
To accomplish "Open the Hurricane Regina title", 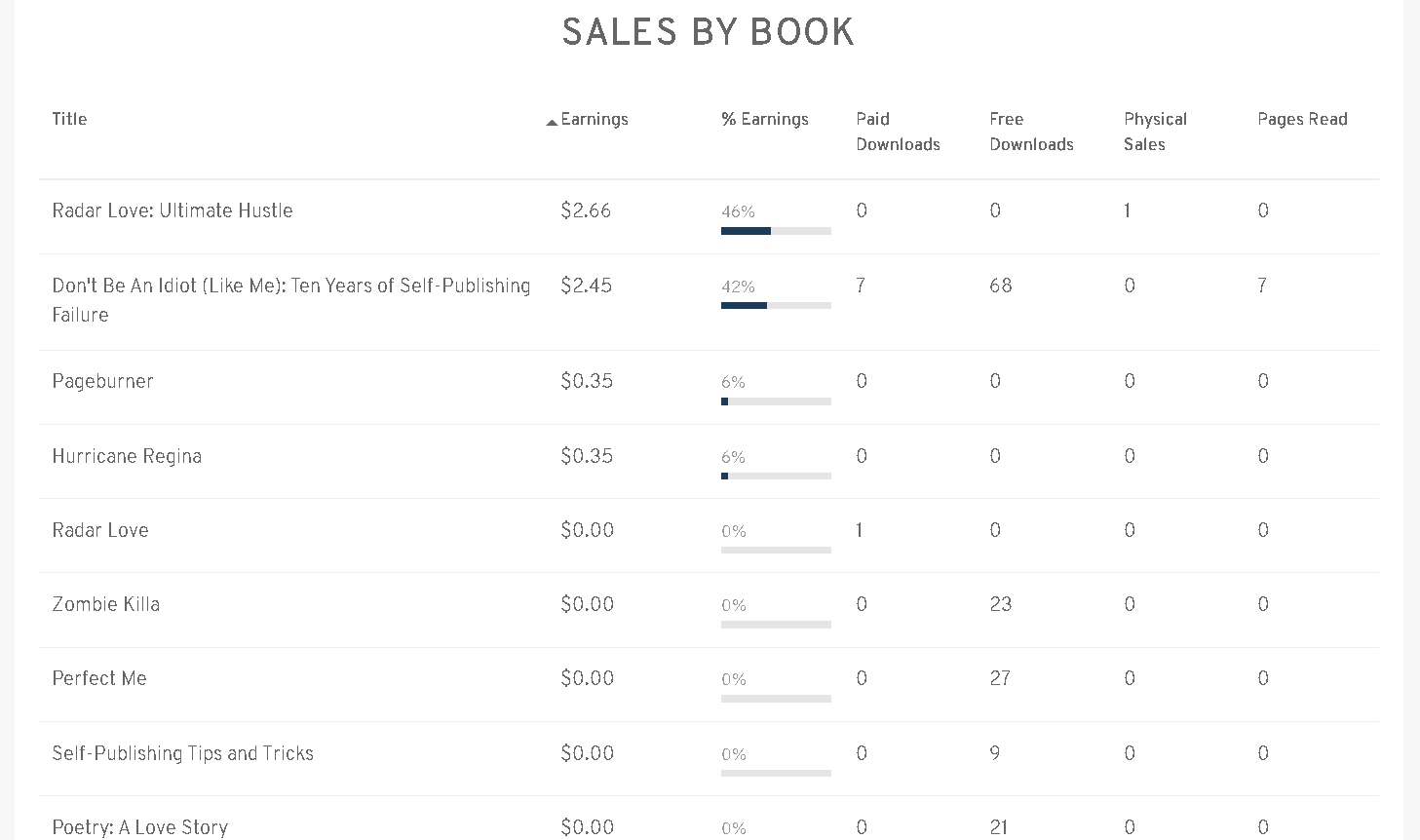I will [x=127, y=456].
